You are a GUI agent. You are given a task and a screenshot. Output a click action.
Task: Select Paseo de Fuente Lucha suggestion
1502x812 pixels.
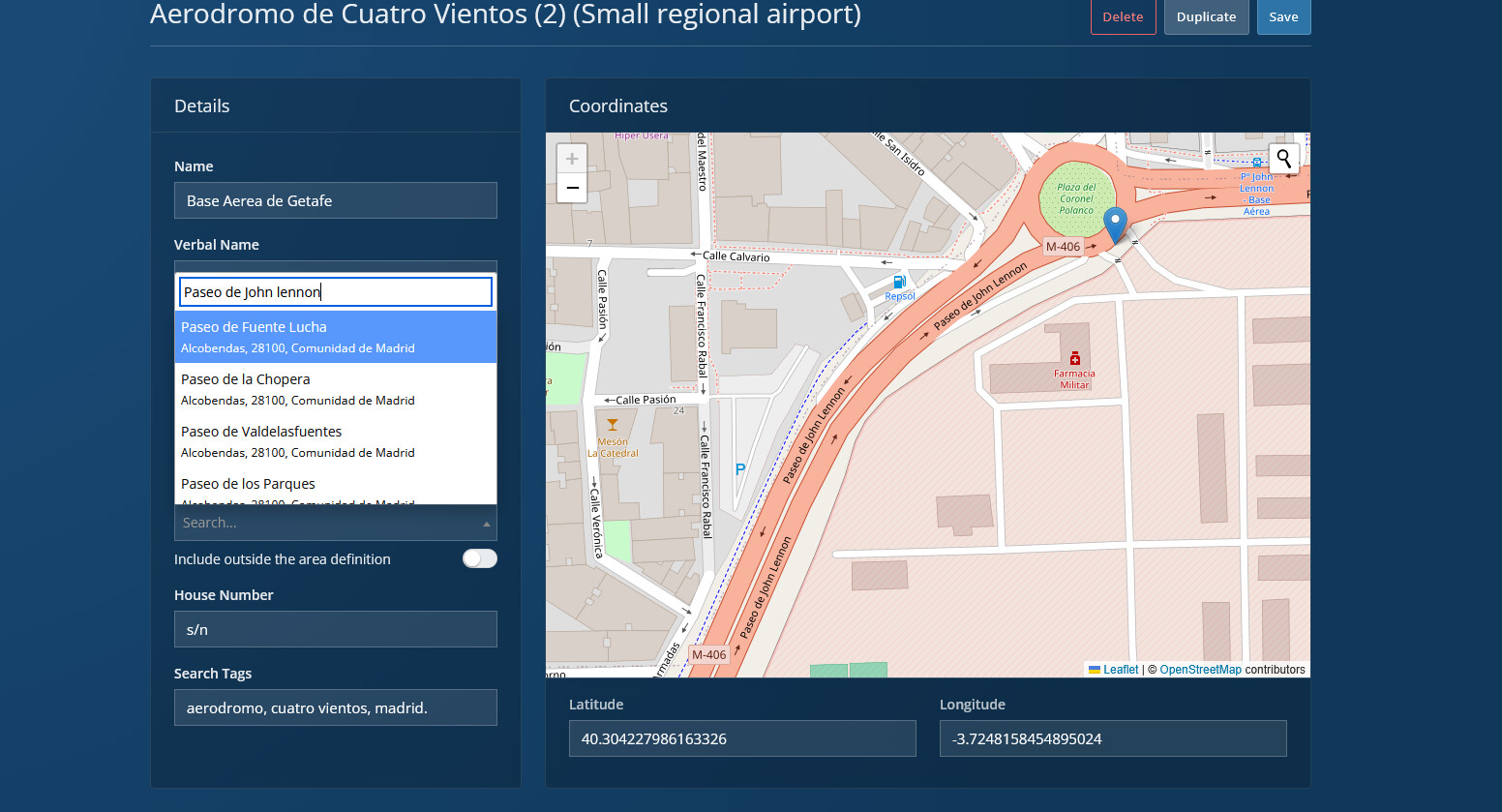pos(335,337)
